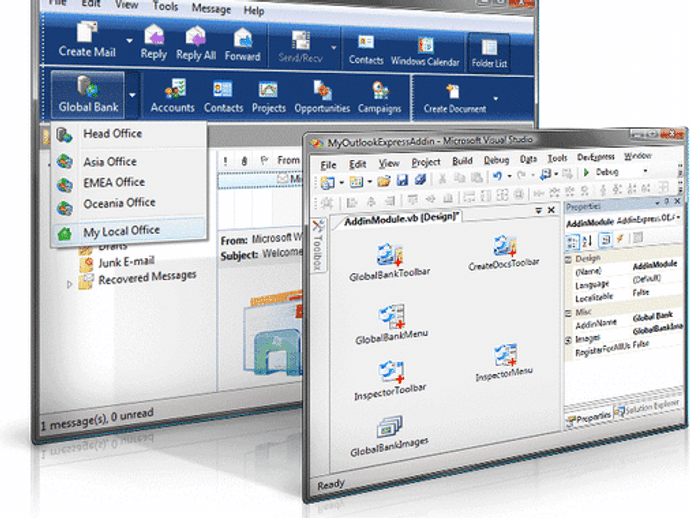Select the GlobalBankImages component
The width and height of the screenshot is (690, 518).
pos(389,437)
